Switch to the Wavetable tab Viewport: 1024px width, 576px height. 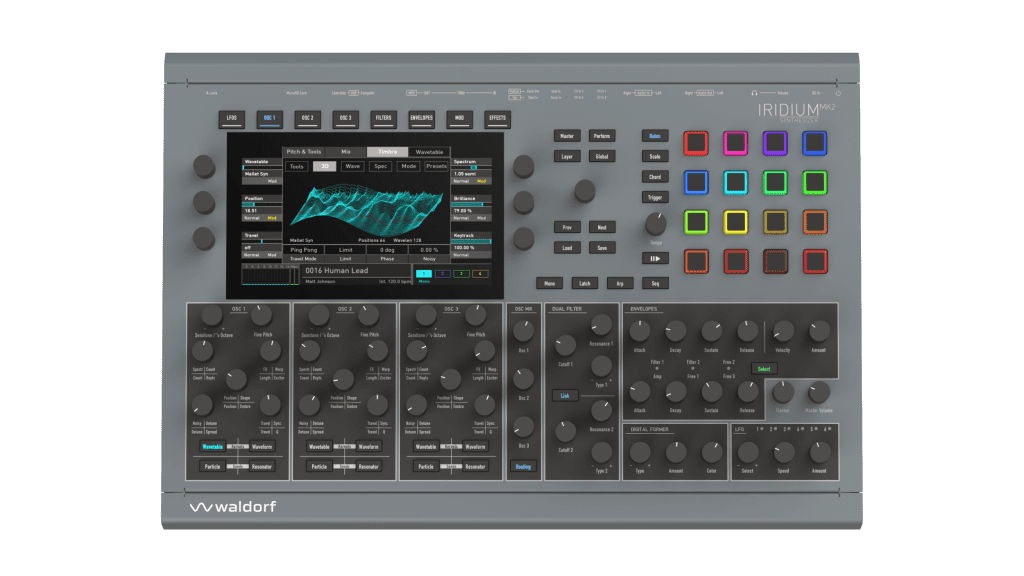coord(429,152)
